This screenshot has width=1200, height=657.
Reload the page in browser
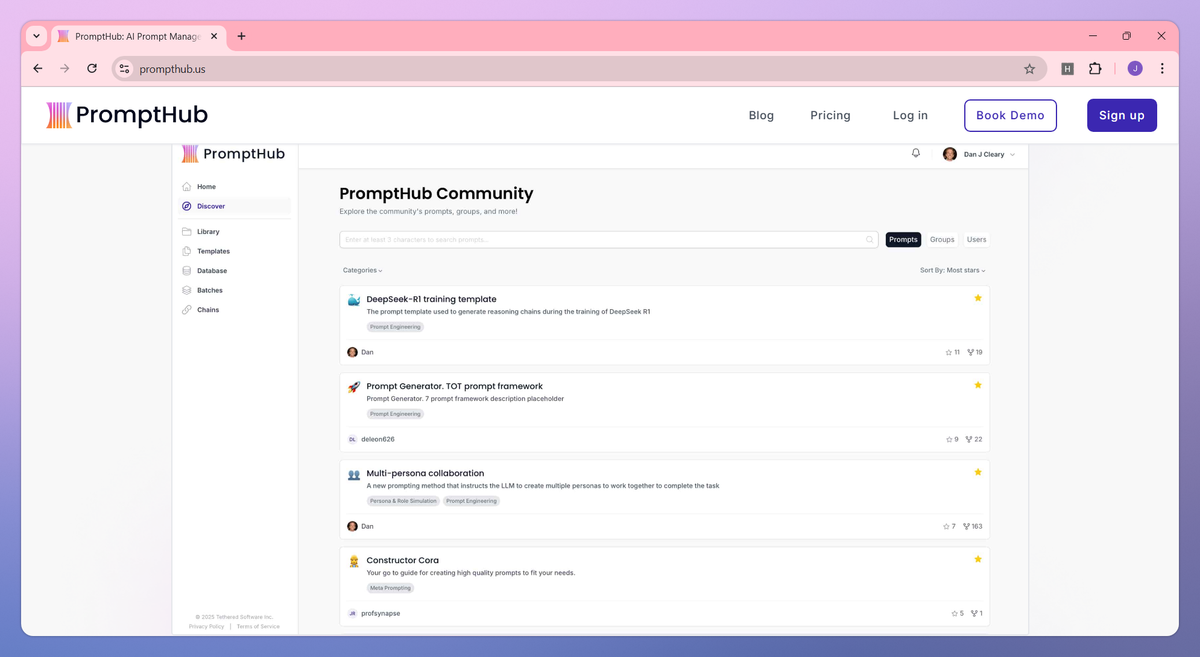(92, 69)
